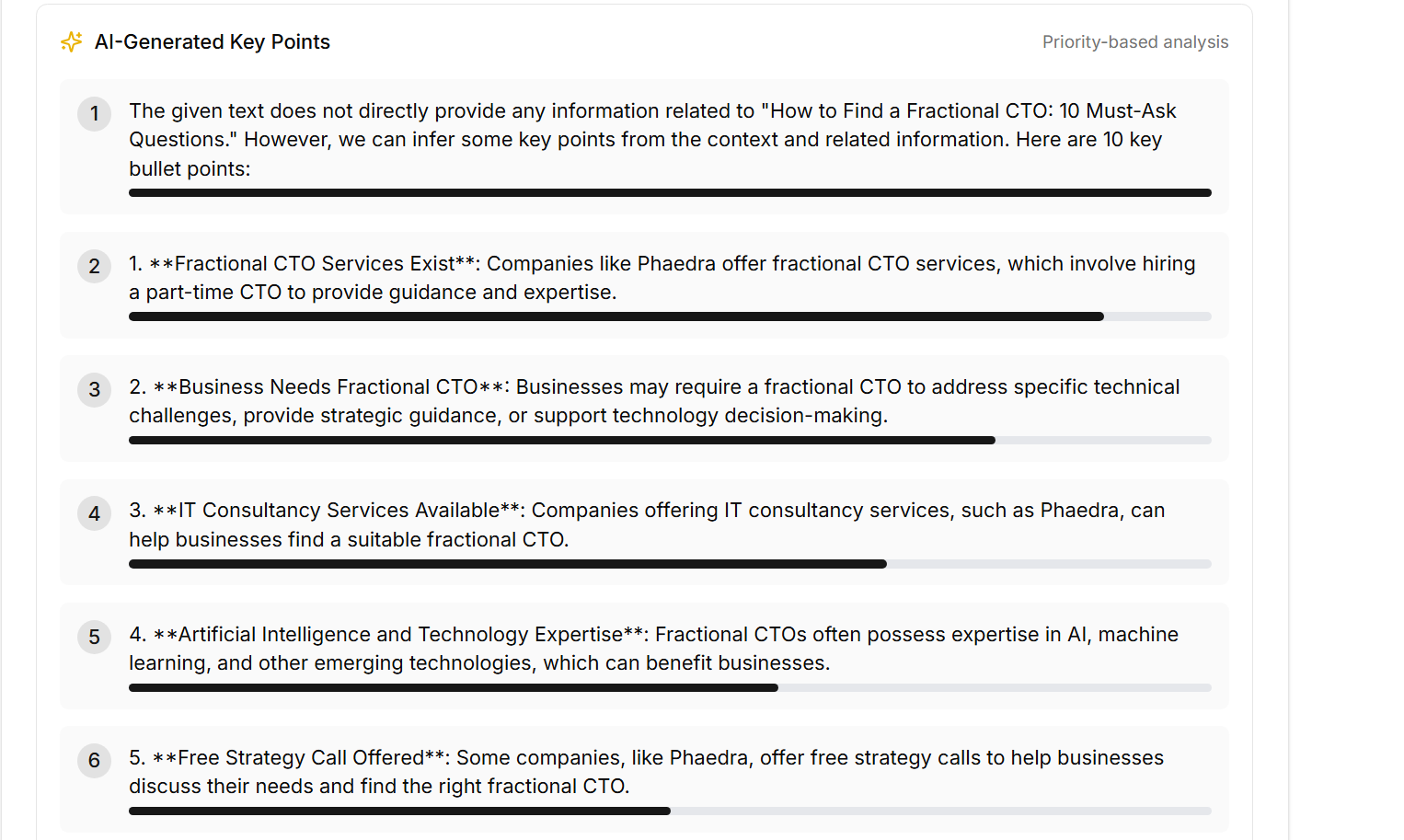1404x840 pixels.
Task: Select the number 3 badge
Action: 94,390
